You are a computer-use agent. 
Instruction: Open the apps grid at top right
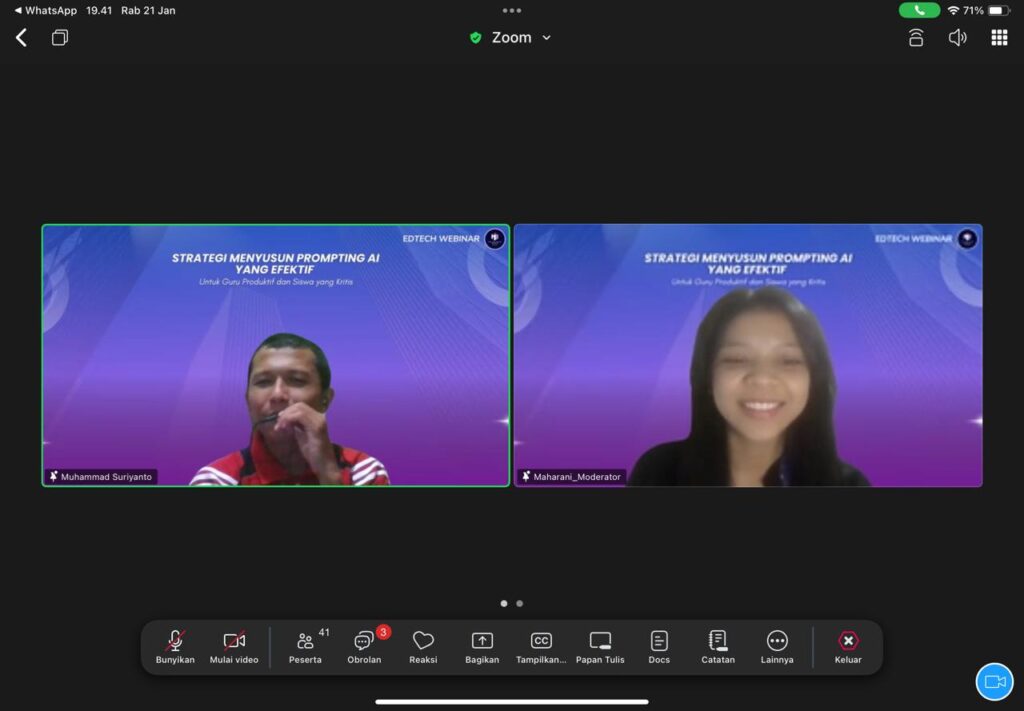[998, 37]
